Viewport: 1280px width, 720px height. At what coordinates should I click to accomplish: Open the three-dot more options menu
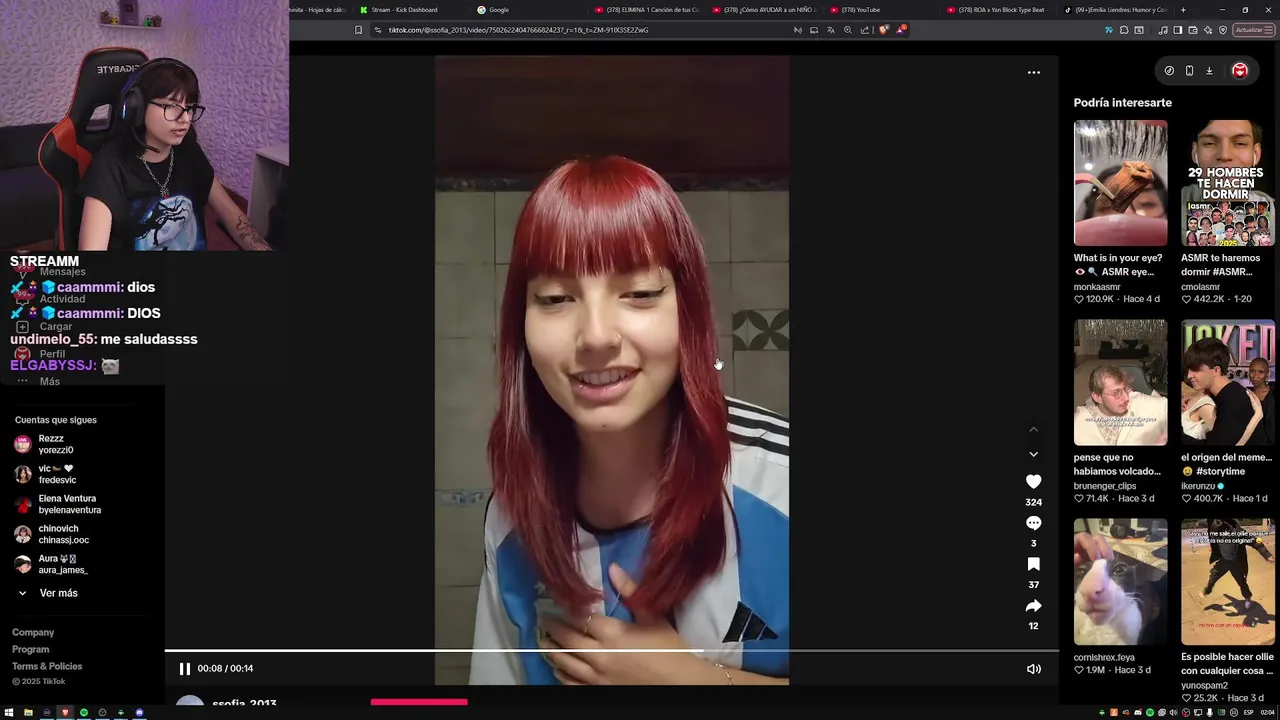(x=1034, y=72)
